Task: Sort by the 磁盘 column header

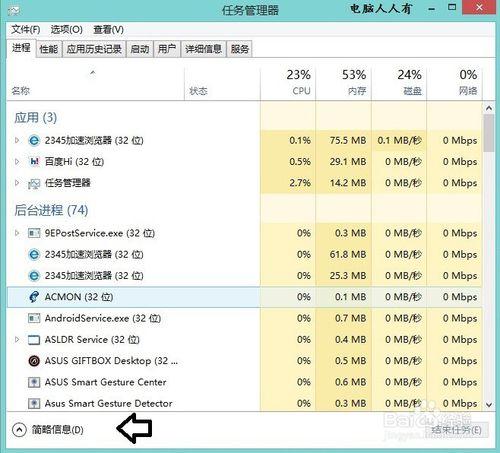Action: point(399,84)
